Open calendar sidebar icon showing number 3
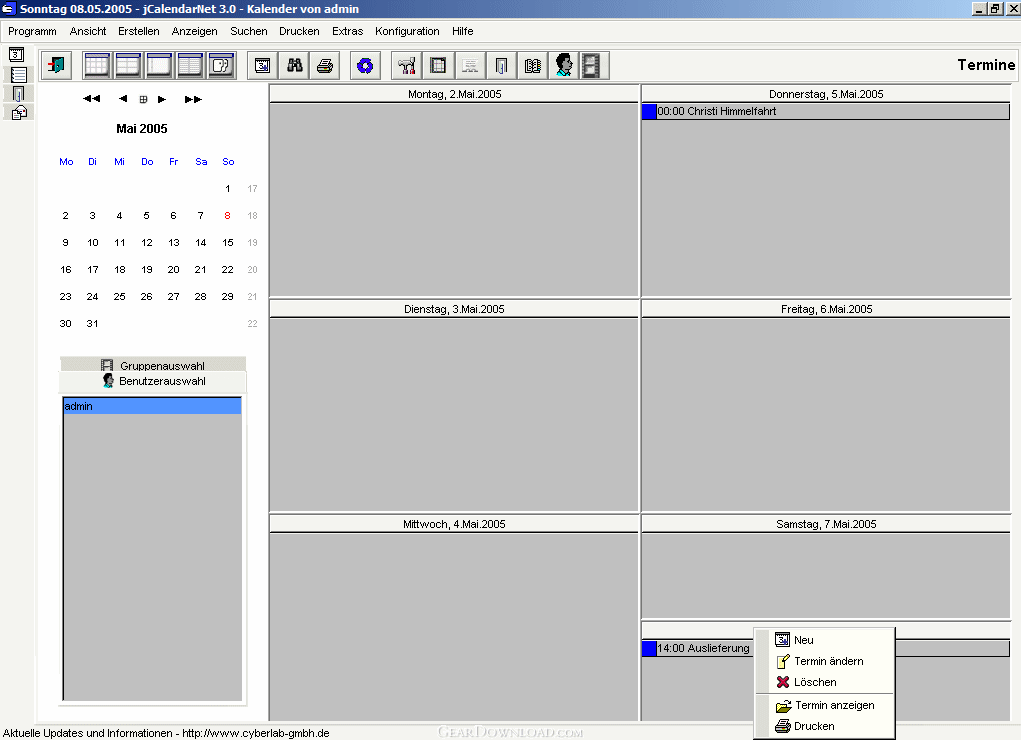The image size is (1021, 740). point(17,55)
